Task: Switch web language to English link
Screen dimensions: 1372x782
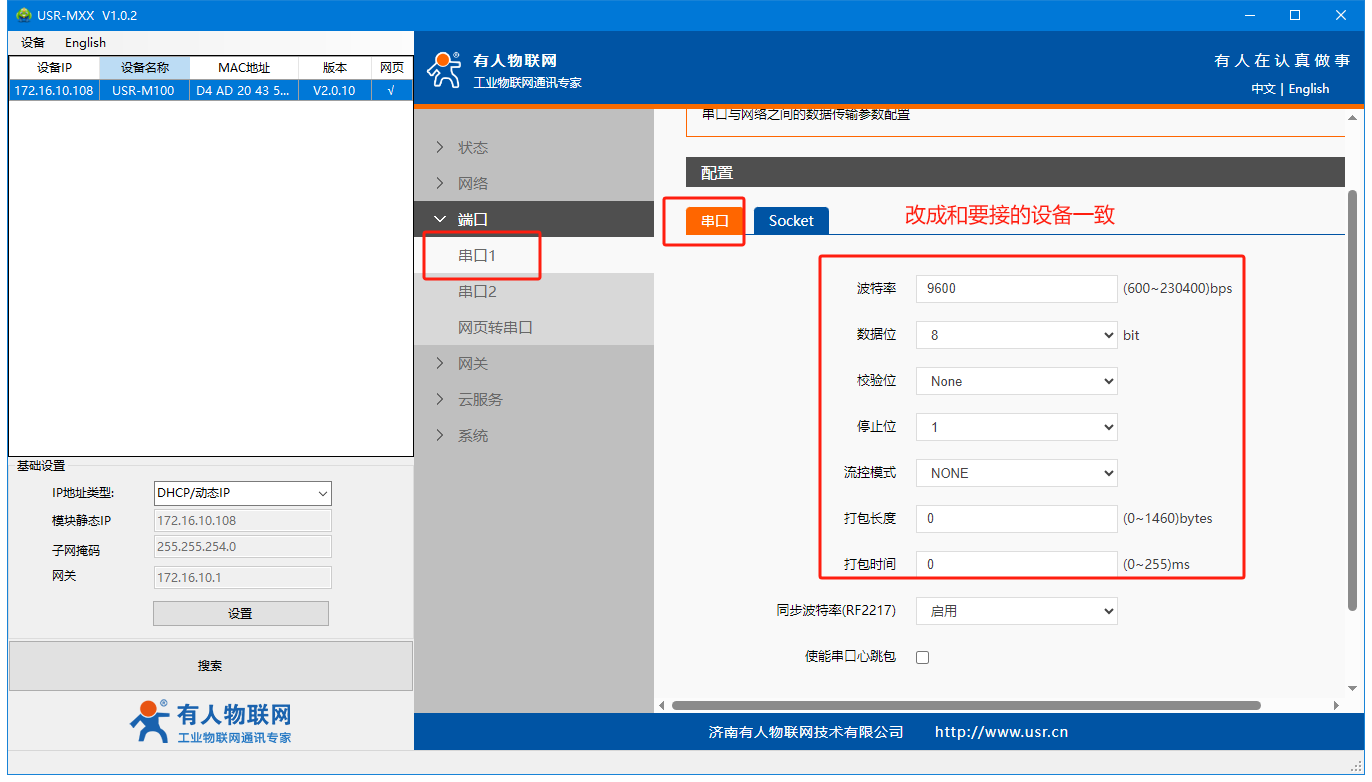Action: [x=1308, y=89]
